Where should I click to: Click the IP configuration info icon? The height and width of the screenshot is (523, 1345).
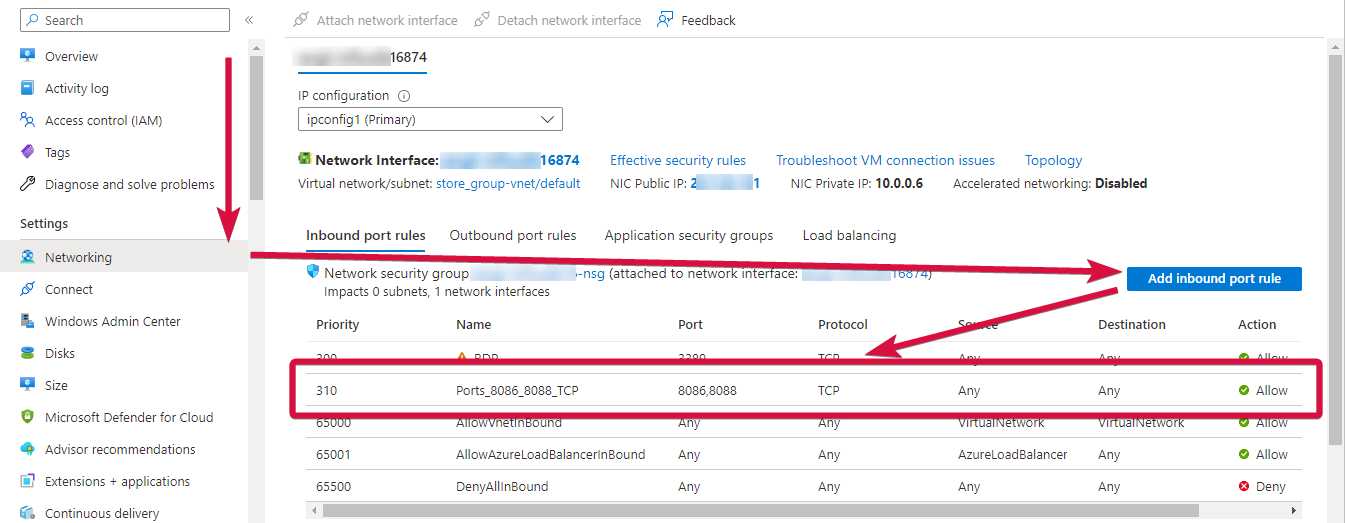(405, 96)
